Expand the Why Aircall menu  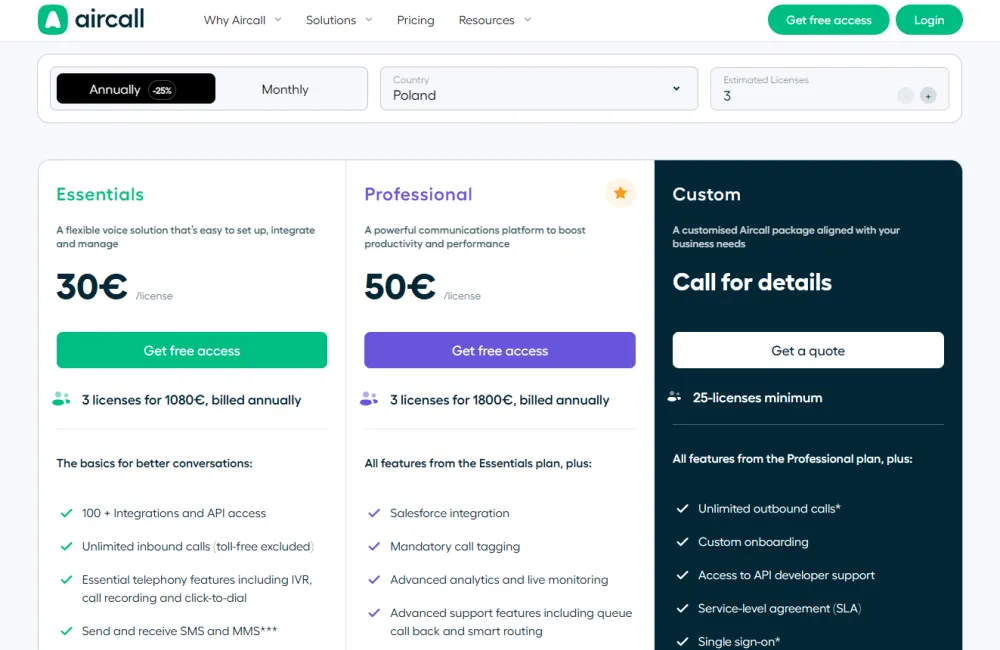(242, 20)
